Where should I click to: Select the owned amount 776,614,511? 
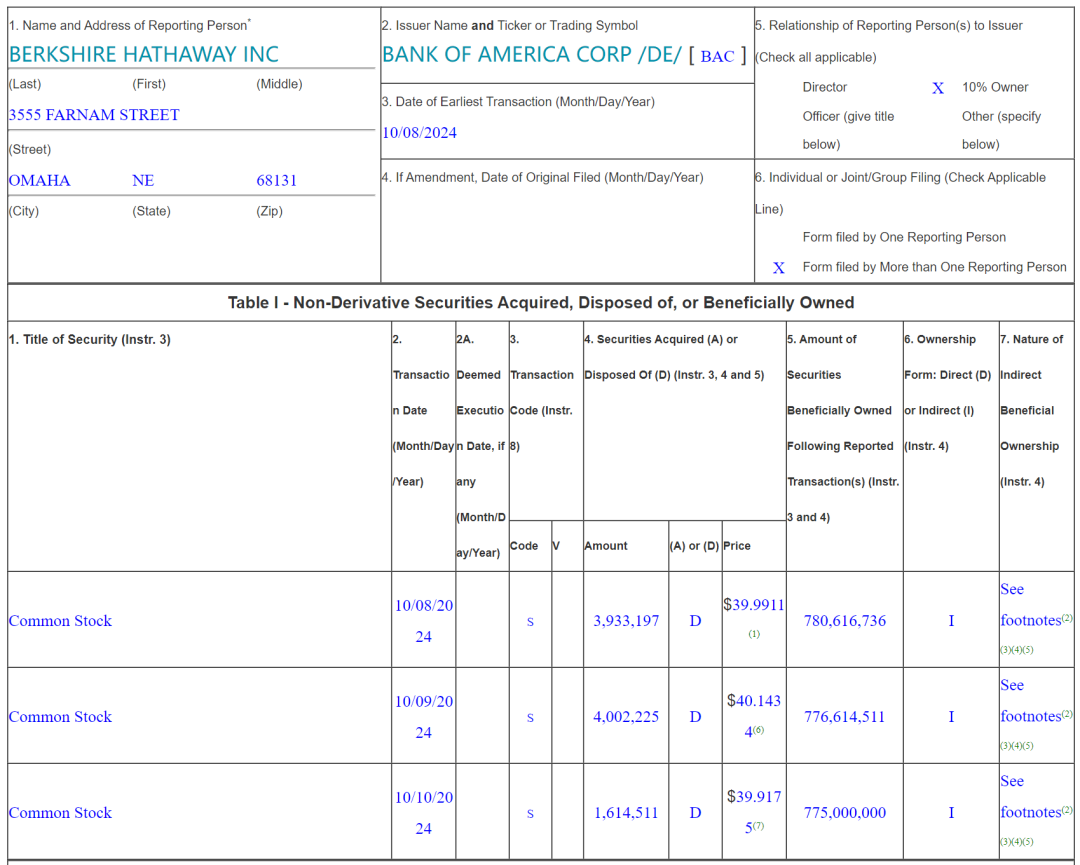click(x=844, y=717)
